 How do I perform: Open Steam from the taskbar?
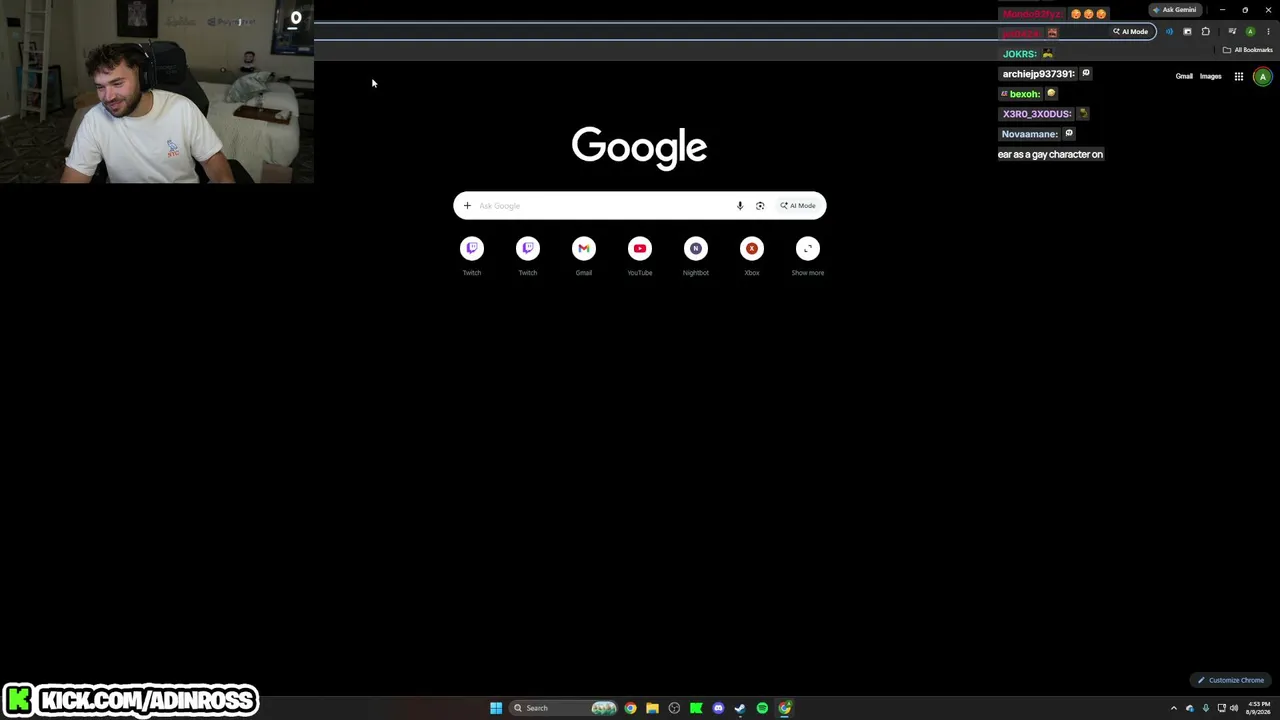point(740,708)
